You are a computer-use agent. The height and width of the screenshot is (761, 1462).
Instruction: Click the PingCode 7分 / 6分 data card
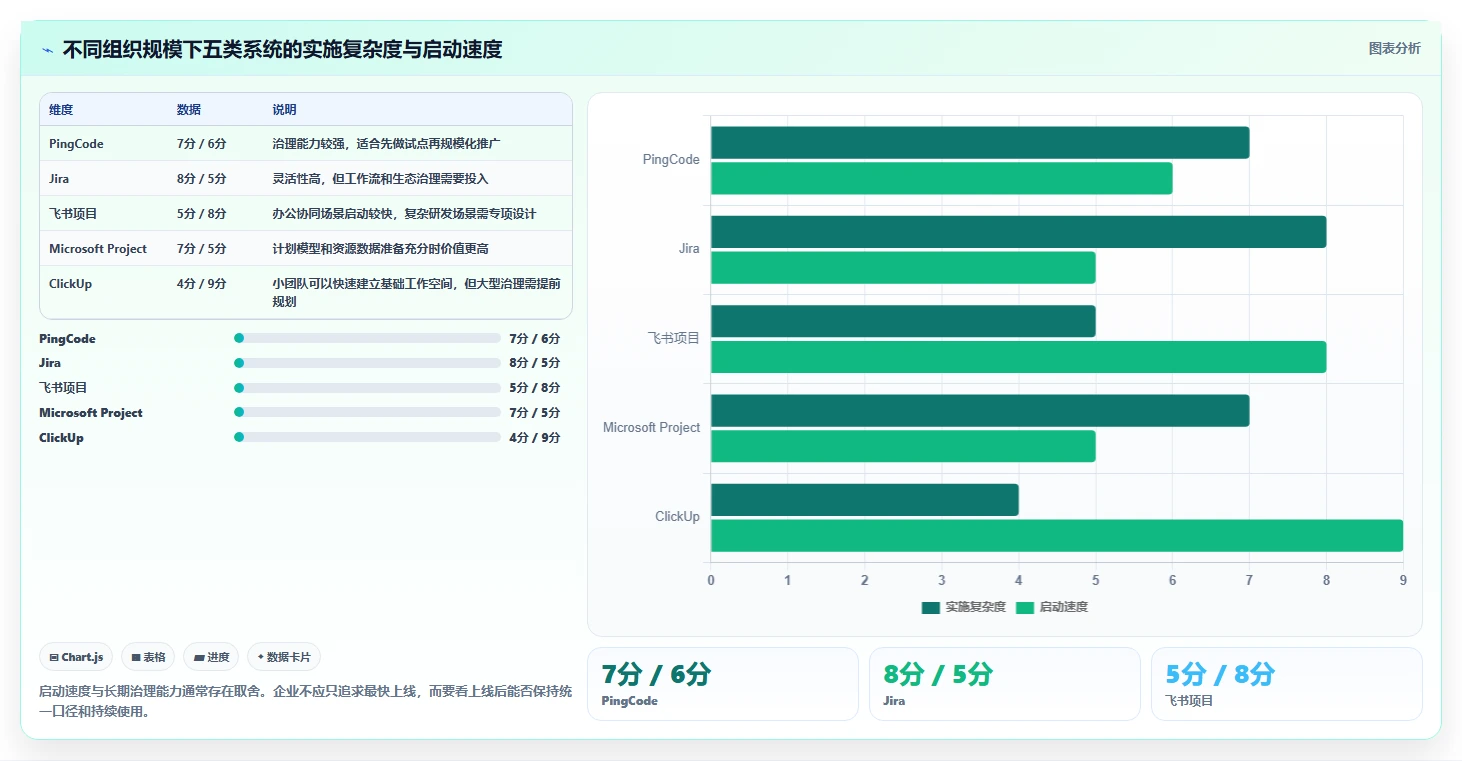pos(723,684)
